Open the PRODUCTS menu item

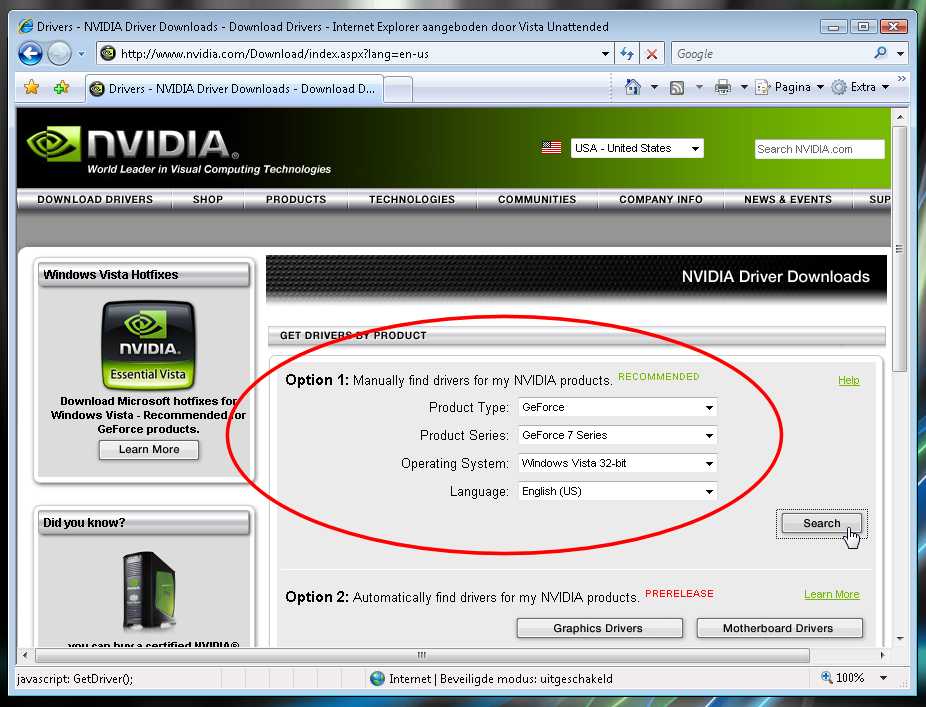[296, 200]
